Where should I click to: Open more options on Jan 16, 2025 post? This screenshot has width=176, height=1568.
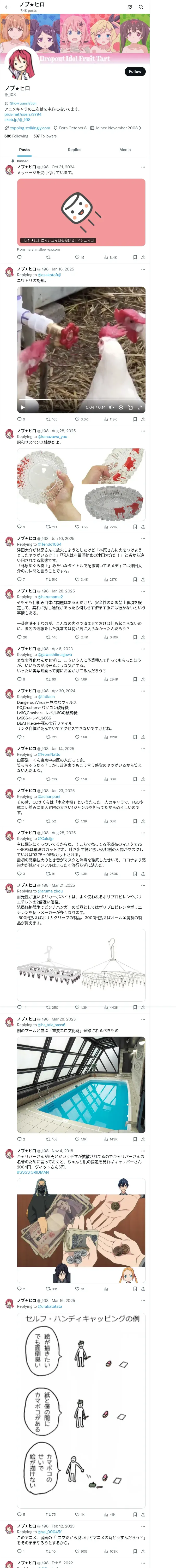pos(143,268)
